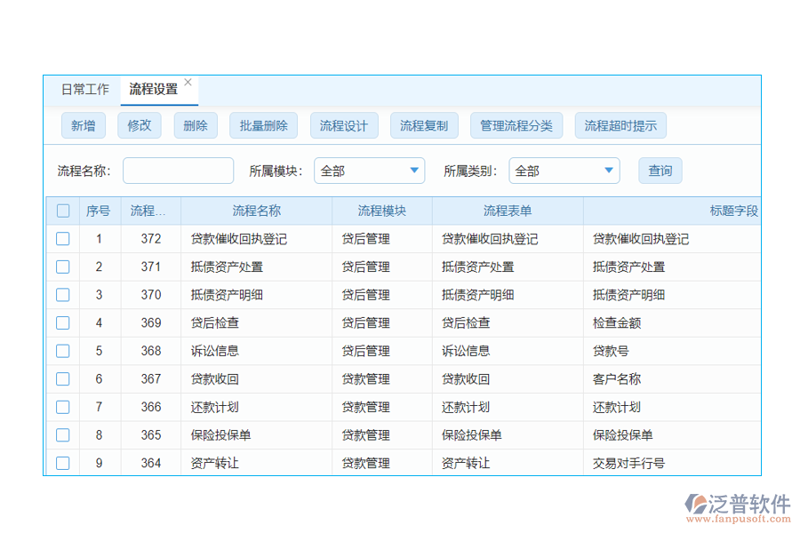This screenshot has height=533, width=800.
Task: Check row 5 诉讼信息 checkbox
Action: (x=63, y=351)
